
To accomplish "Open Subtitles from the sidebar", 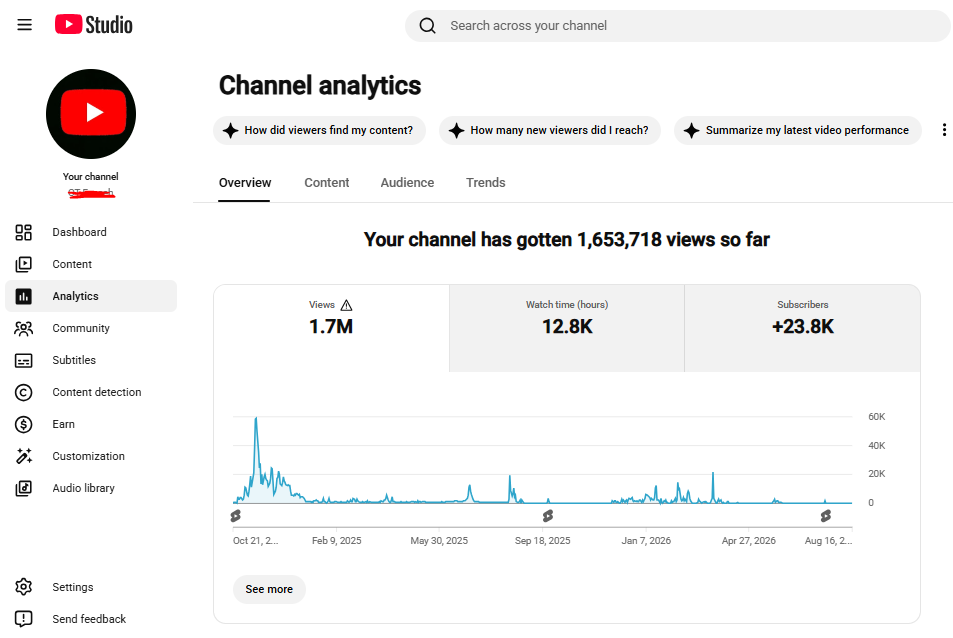I will (91, 360).
